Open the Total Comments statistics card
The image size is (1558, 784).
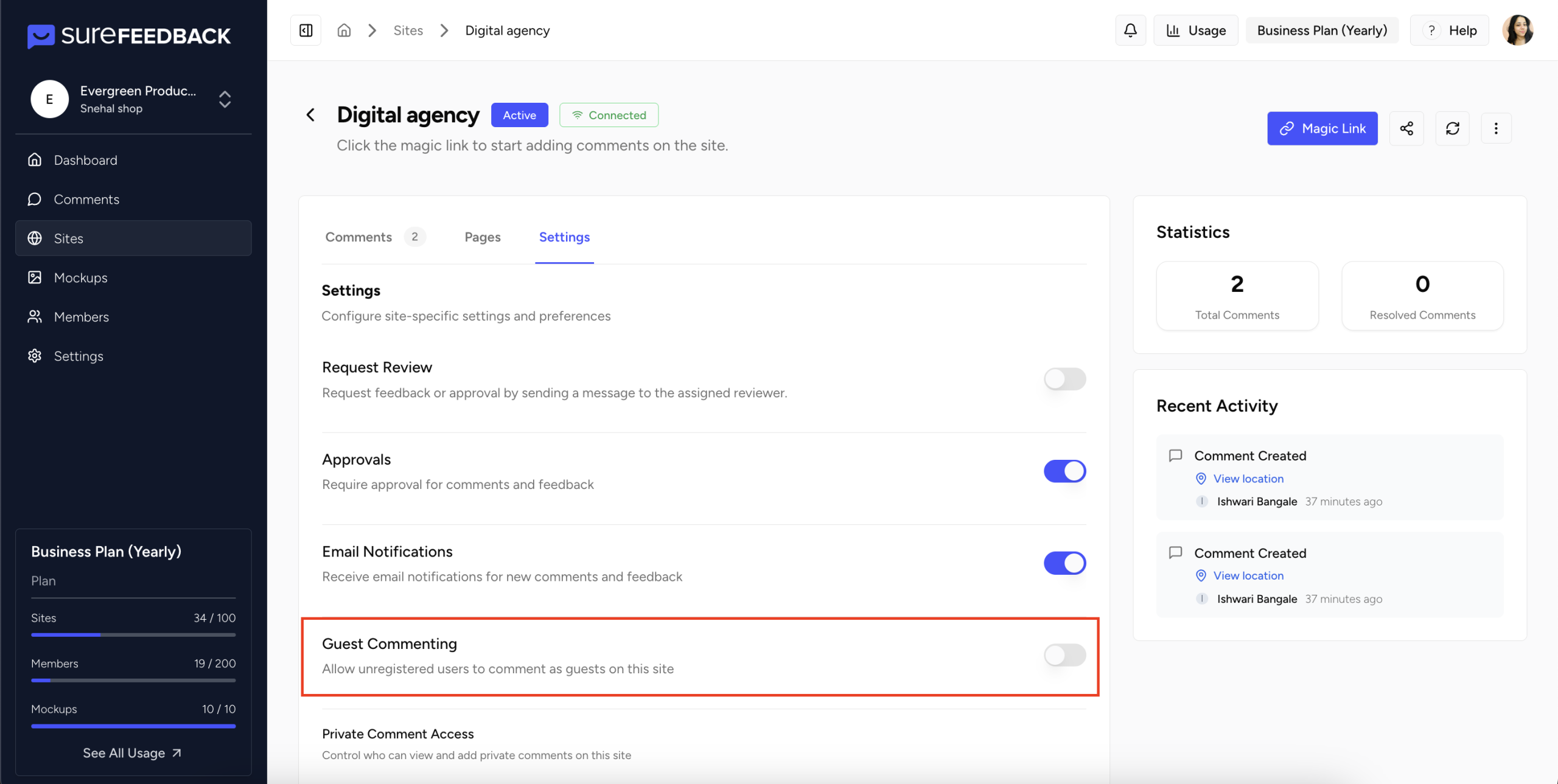tap(1237, 296)
